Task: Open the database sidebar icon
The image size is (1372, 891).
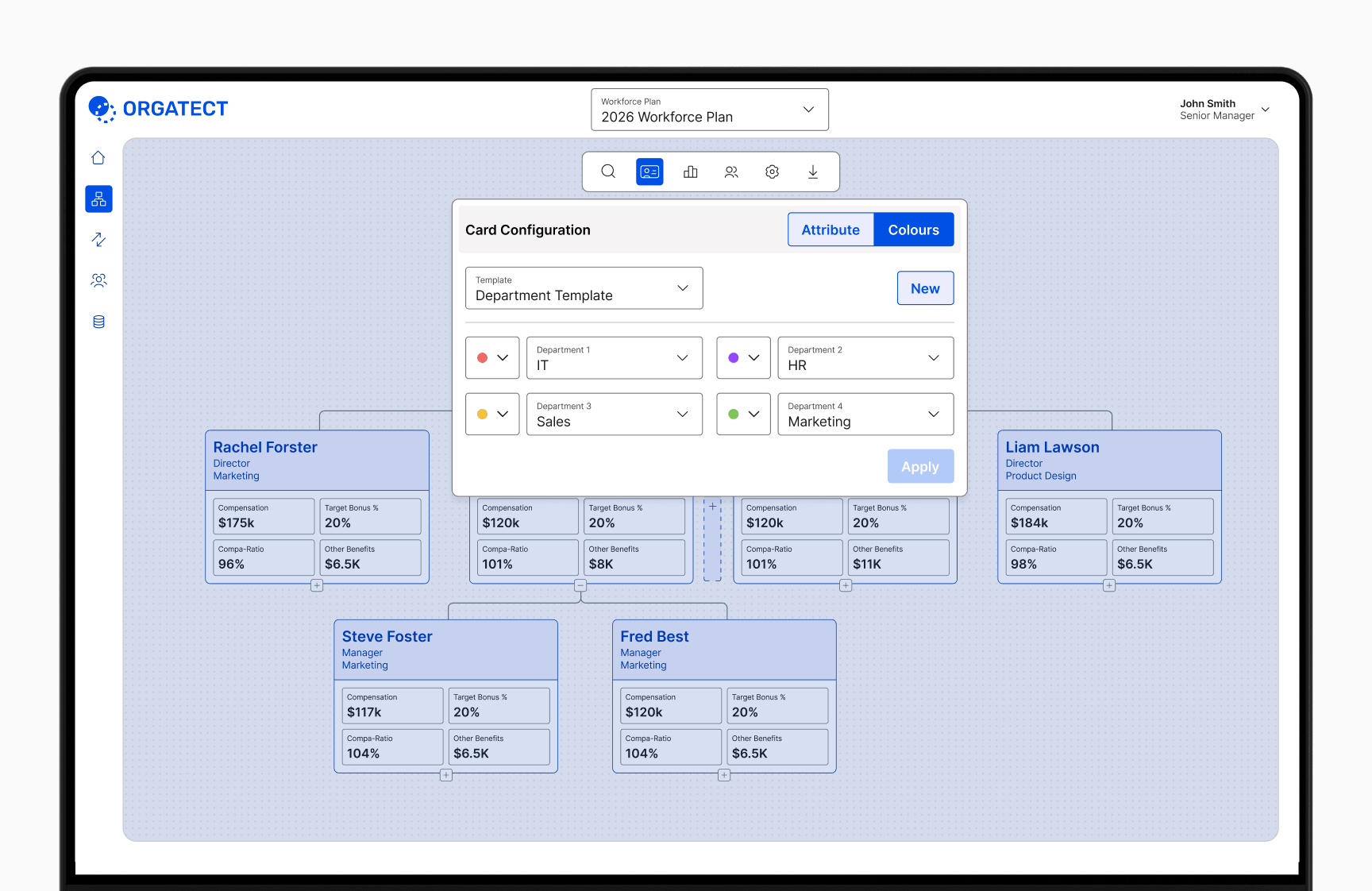Action: point(98,322)
